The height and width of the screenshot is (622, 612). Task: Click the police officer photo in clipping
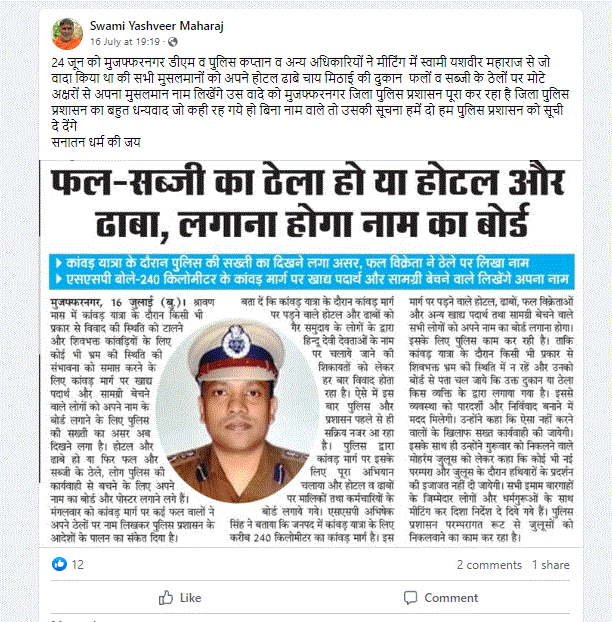point(237,411)
